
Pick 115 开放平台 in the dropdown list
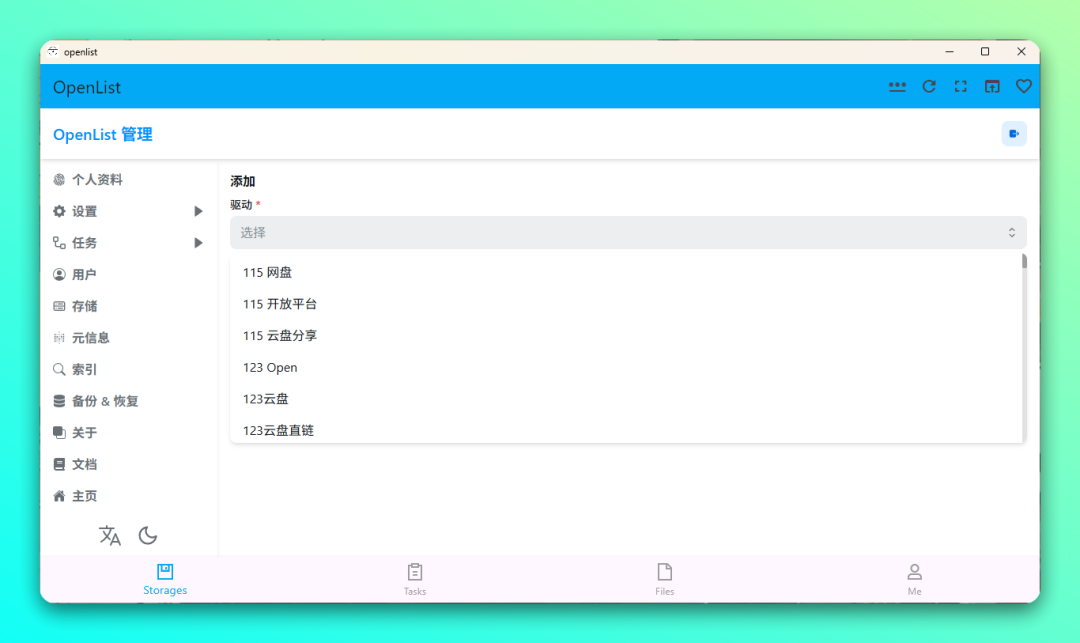click(280, 304)
